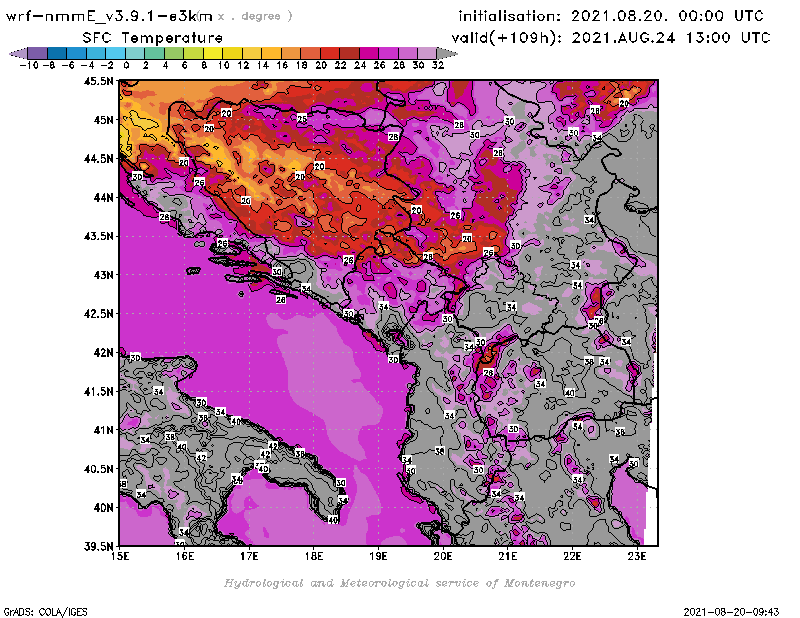Click the orange legend swatch between 16 and 18
The height and width of the screenshot is (618, 800).
click(290, 53)
